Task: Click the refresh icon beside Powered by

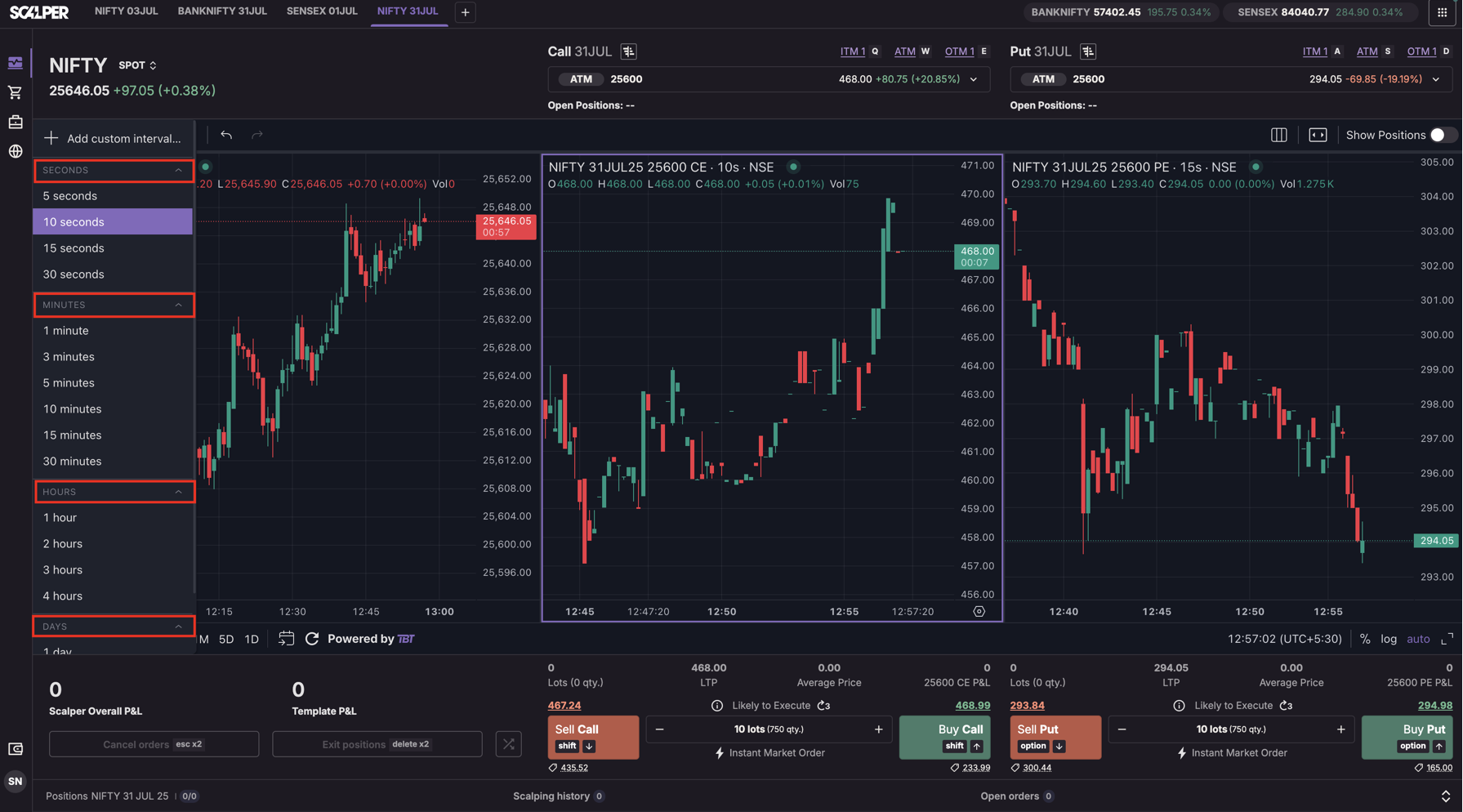Action: 312,639
